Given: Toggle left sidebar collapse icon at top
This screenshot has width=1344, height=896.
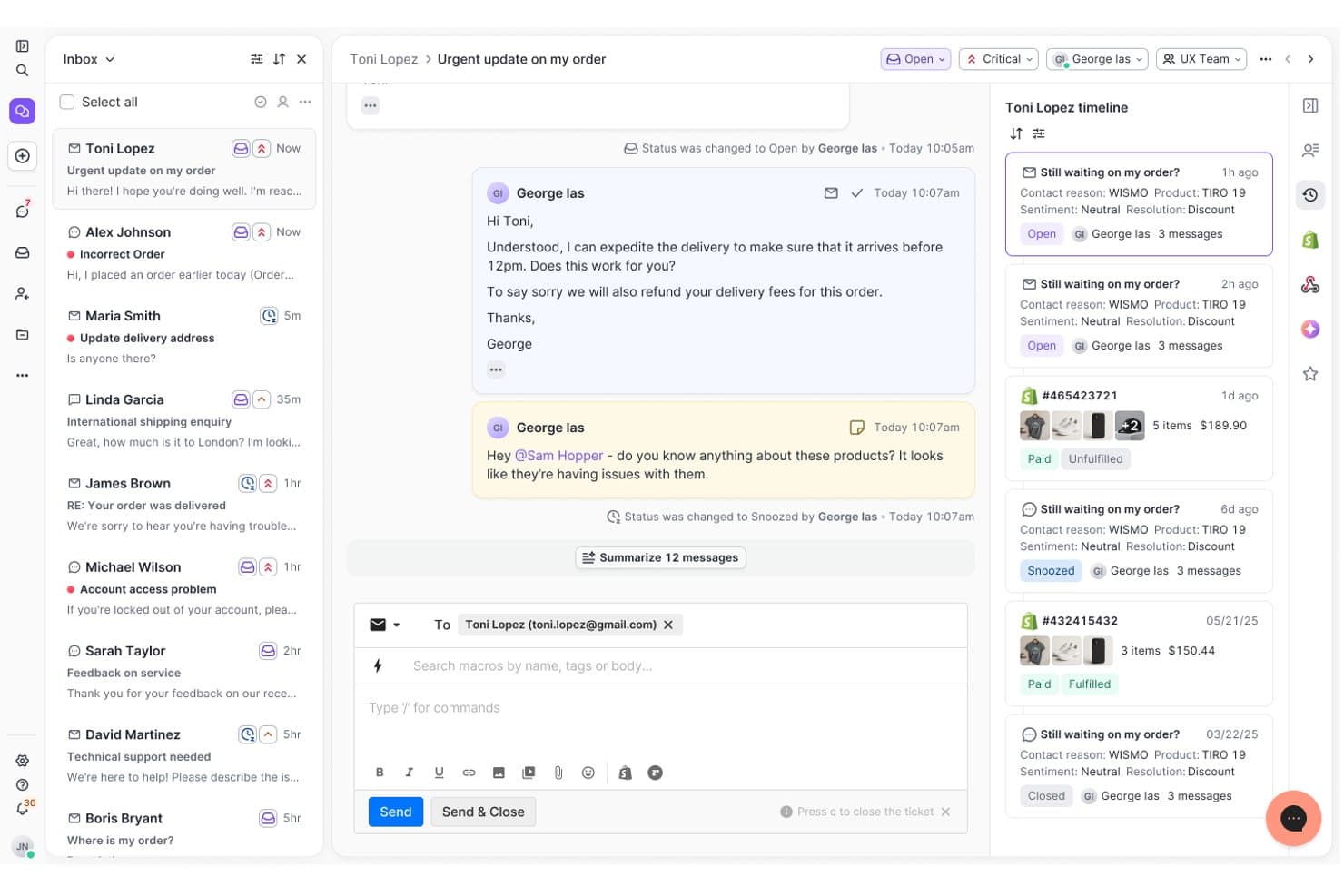Looking at the screenshot, I should pos(22,46).
